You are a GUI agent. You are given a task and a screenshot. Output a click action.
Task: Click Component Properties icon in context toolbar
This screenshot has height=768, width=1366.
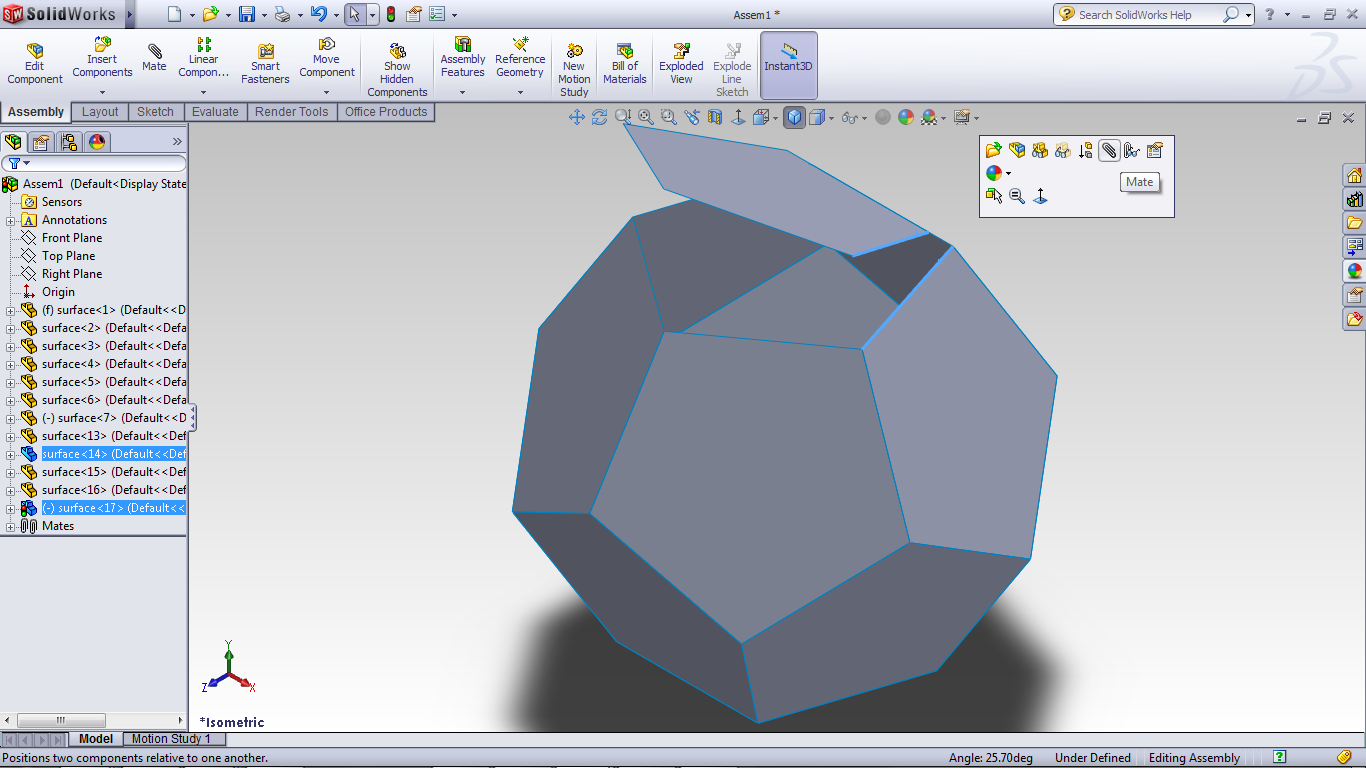coord(1155,150)
